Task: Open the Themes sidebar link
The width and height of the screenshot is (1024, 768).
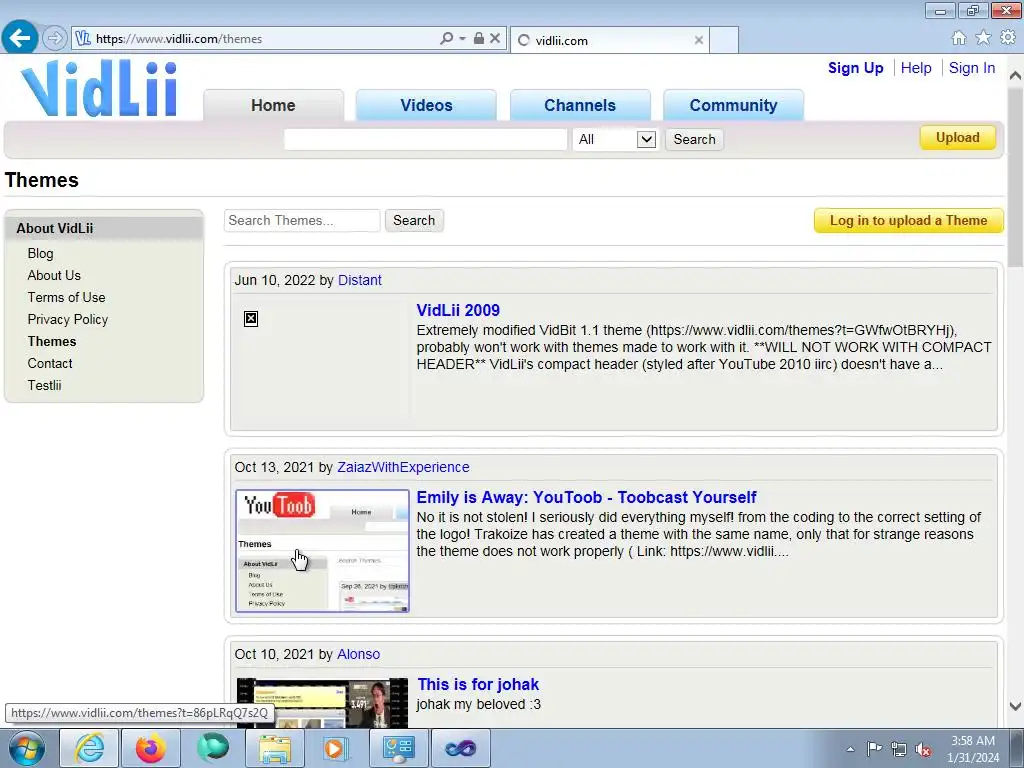Action: click(52, 342)
